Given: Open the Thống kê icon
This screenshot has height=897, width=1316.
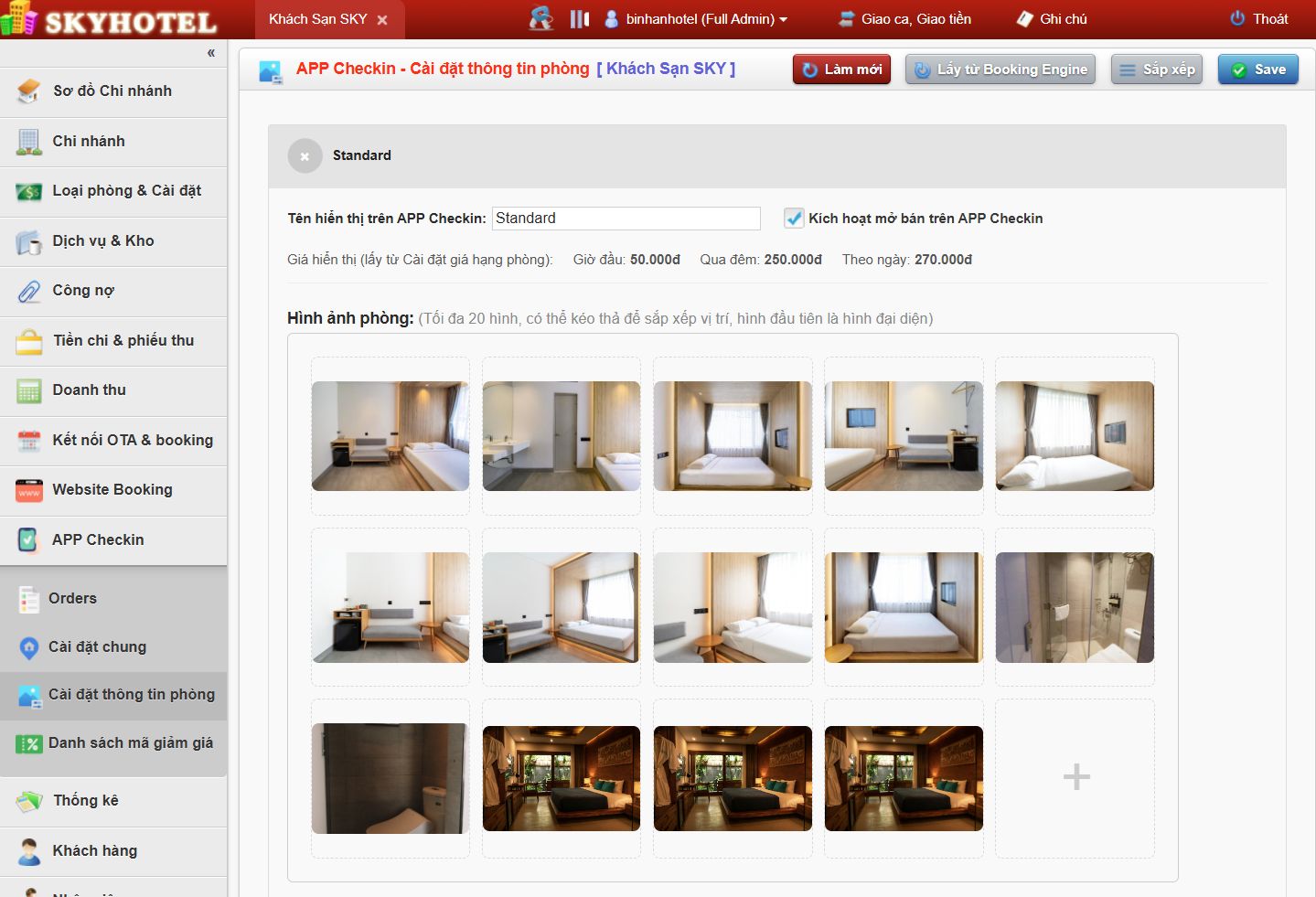Looking at the screenshot, I should (28, 801).
